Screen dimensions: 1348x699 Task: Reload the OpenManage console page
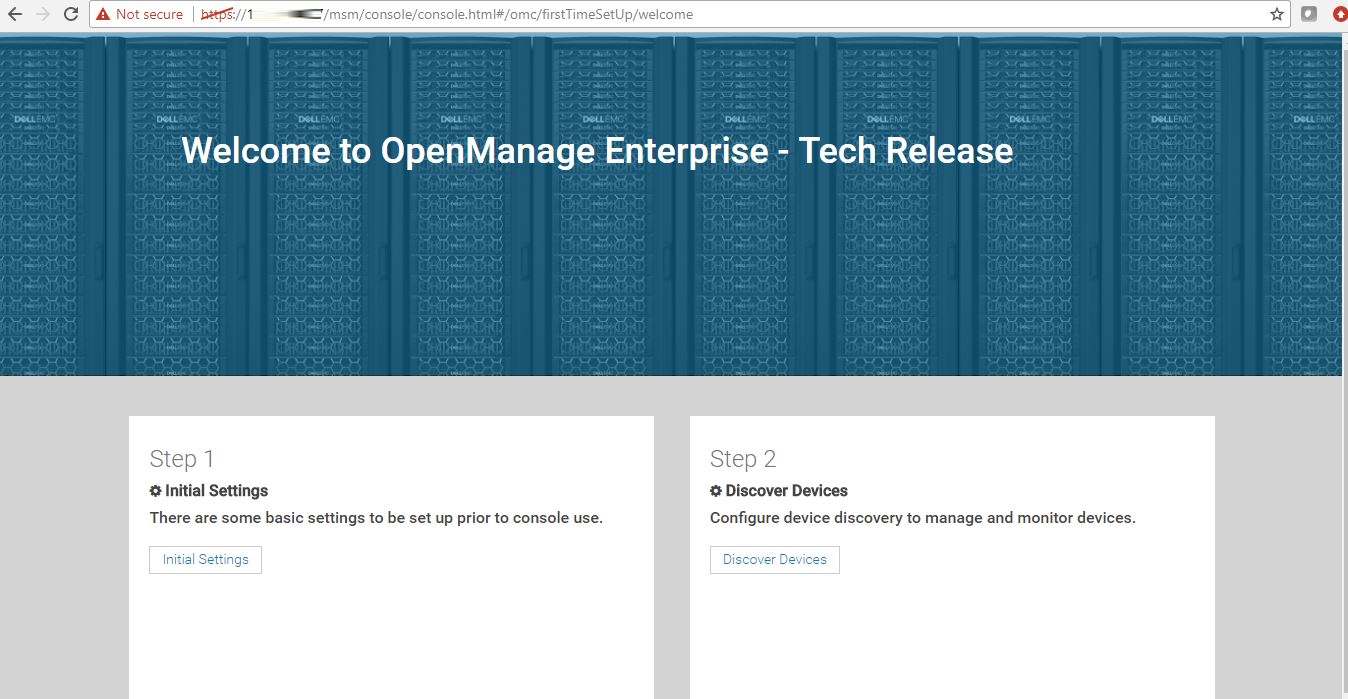click(x=71, y=14)
